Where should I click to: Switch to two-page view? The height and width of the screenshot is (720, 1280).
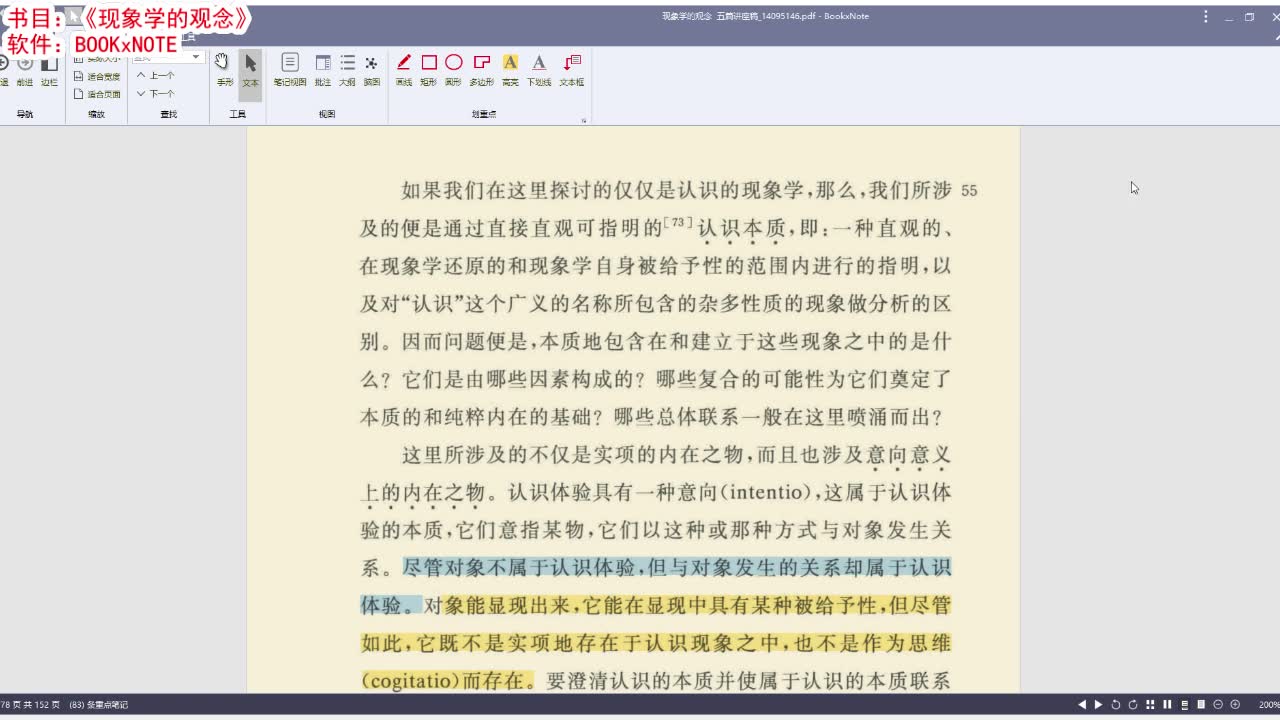pos(1167,704)
